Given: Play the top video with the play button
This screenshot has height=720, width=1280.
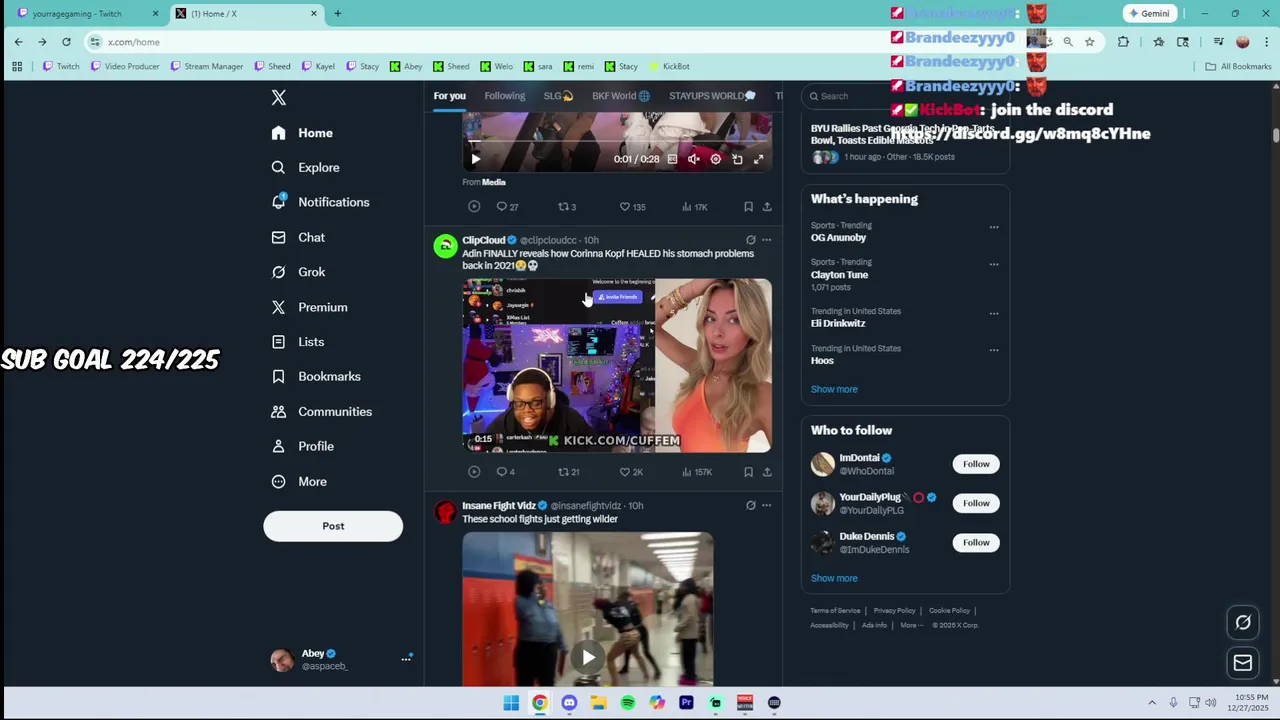Looking at the screenshot, I should pos(475,159).
